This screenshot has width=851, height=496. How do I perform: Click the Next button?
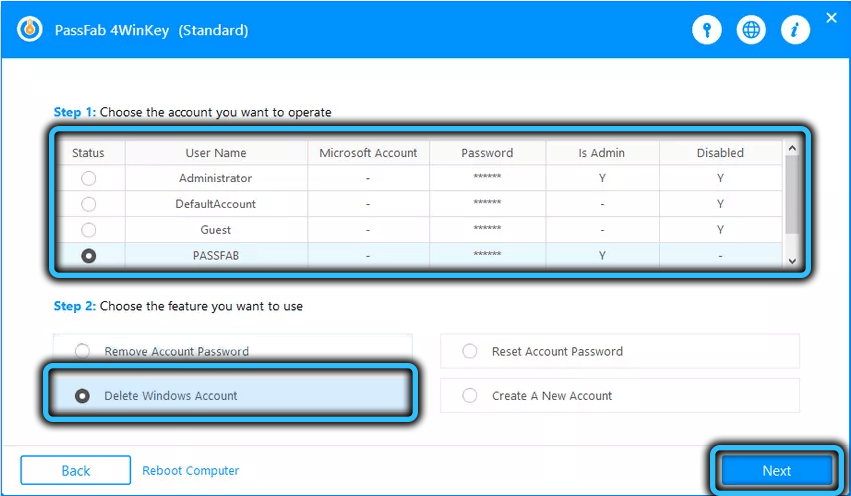tap(776, 471)
